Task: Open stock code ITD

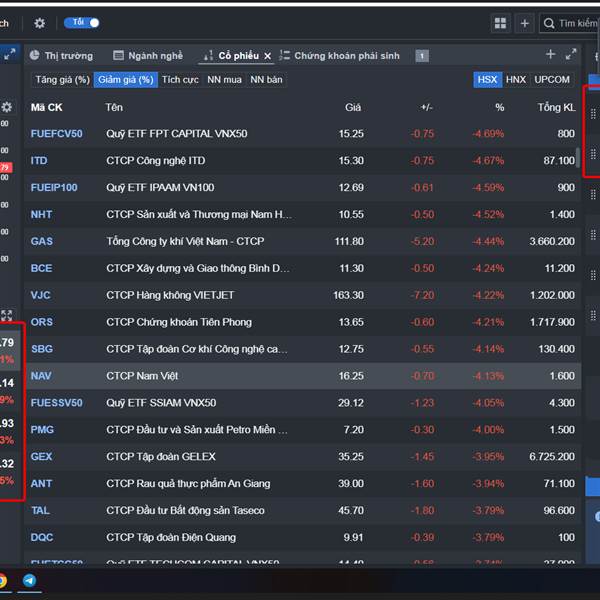Action: (x=39, y=161)
